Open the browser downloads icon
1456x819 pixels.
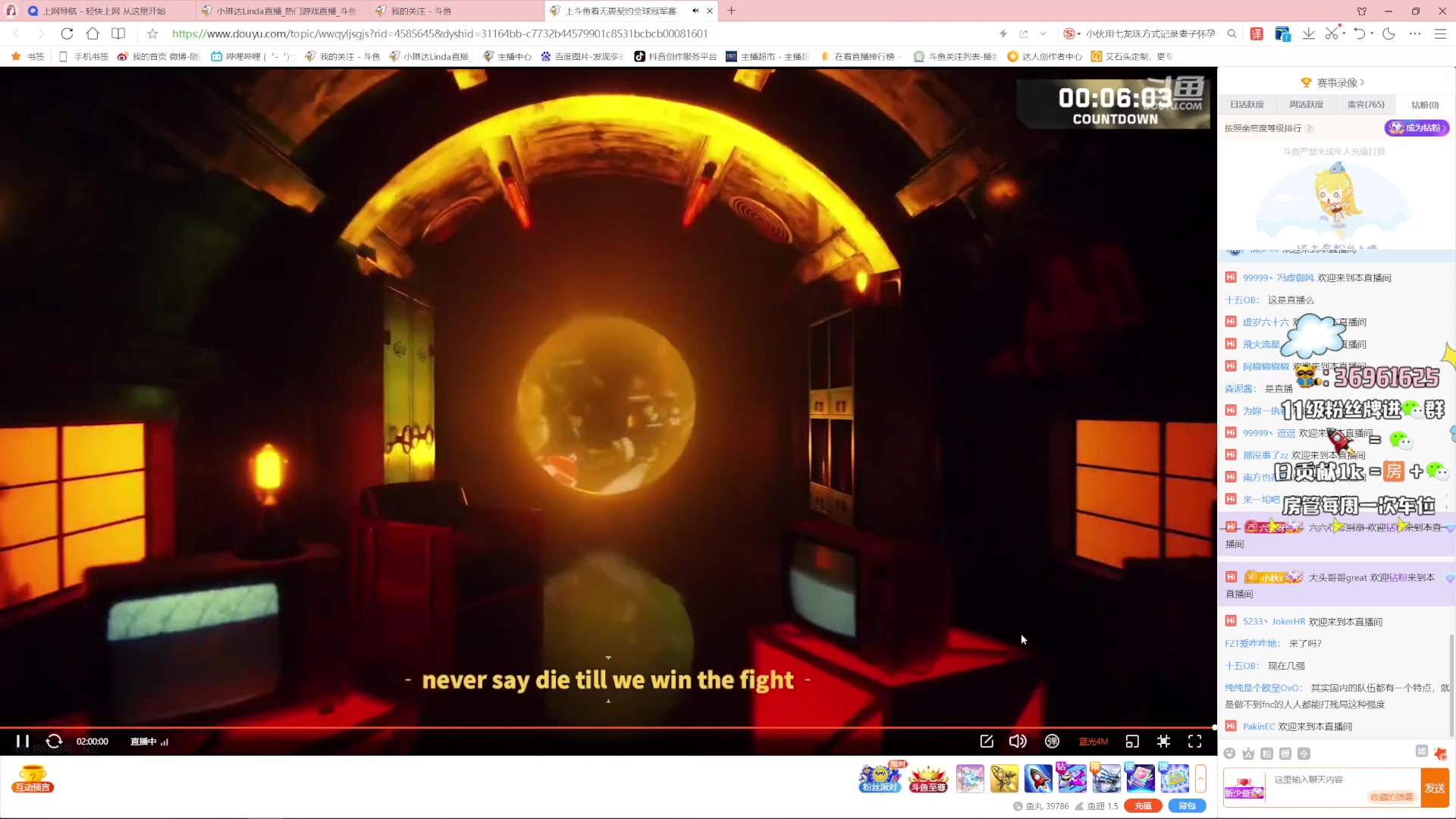click(x=1309, y=33)
